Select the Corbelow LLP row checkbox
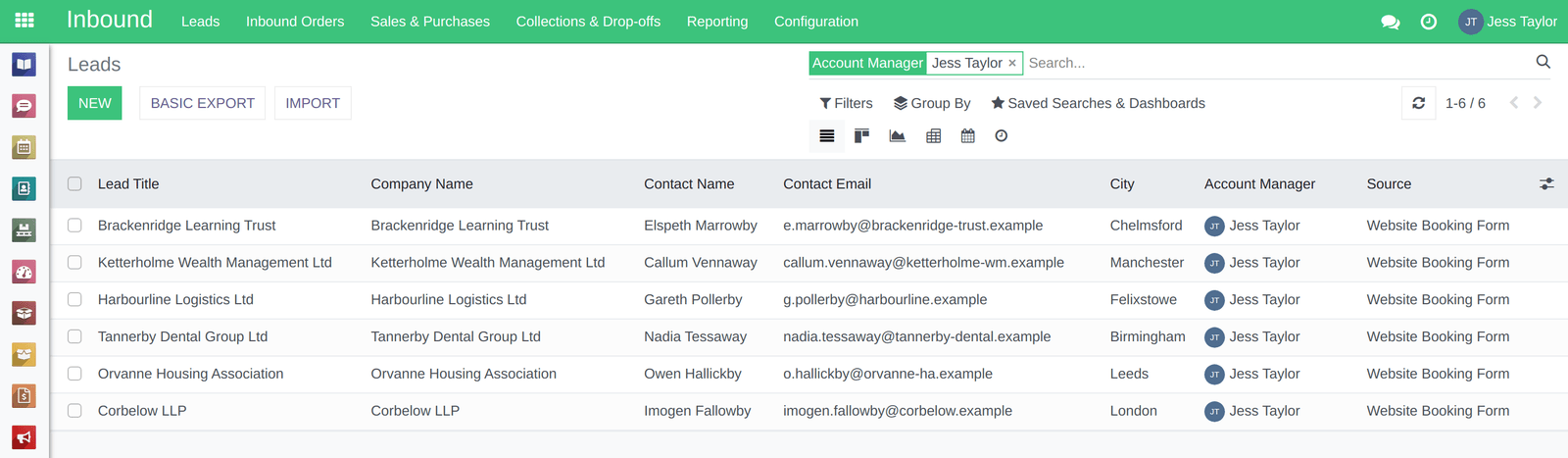The image size is (1568, 458). [74, 411]
